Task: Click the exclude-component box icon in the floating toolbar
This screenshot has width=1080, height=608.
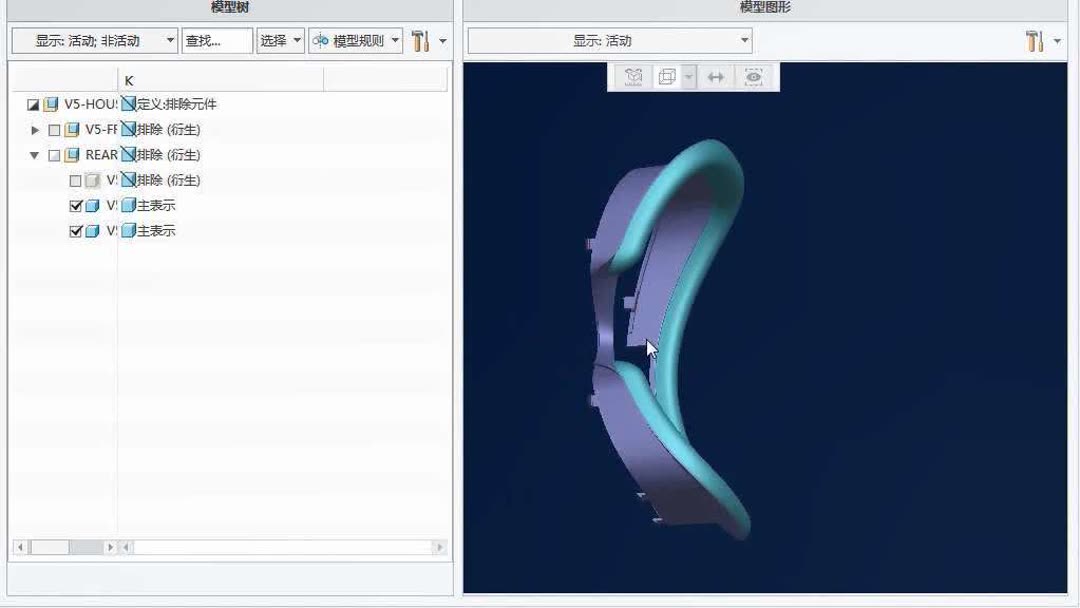Action: click(632, 78)
